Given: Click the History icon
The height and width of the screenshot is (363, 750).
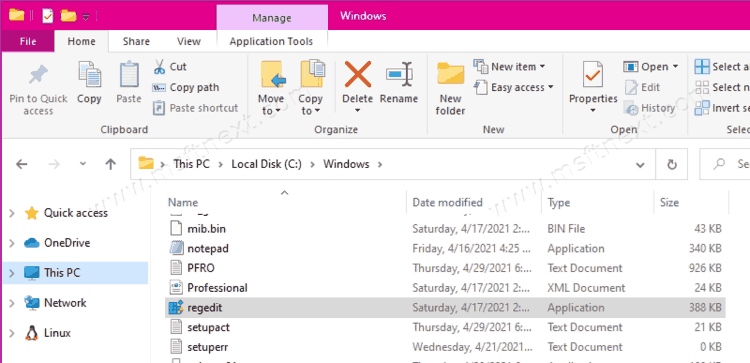Looking at the screenshot, I should [631, 109].
